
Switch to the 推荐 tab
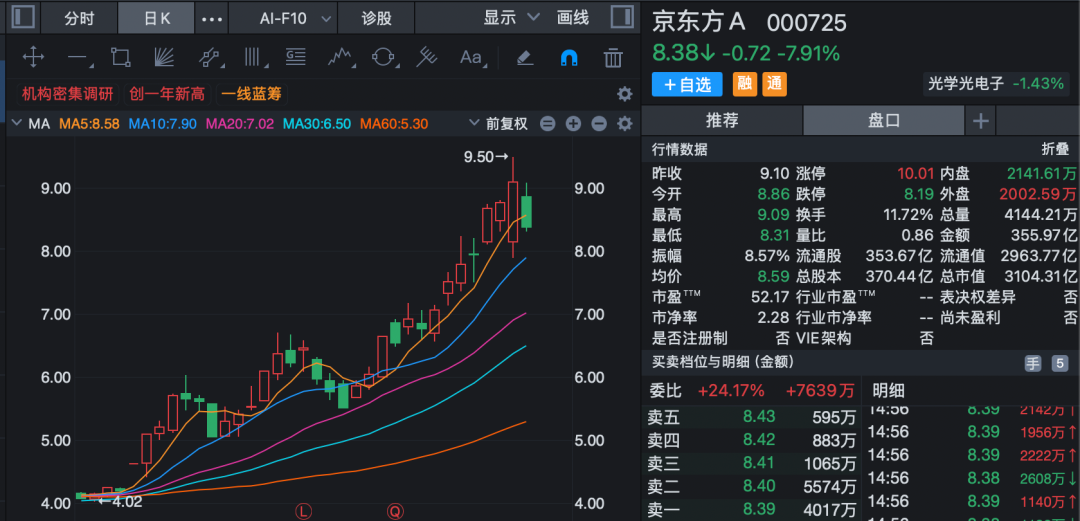click(x=722, y=121)
